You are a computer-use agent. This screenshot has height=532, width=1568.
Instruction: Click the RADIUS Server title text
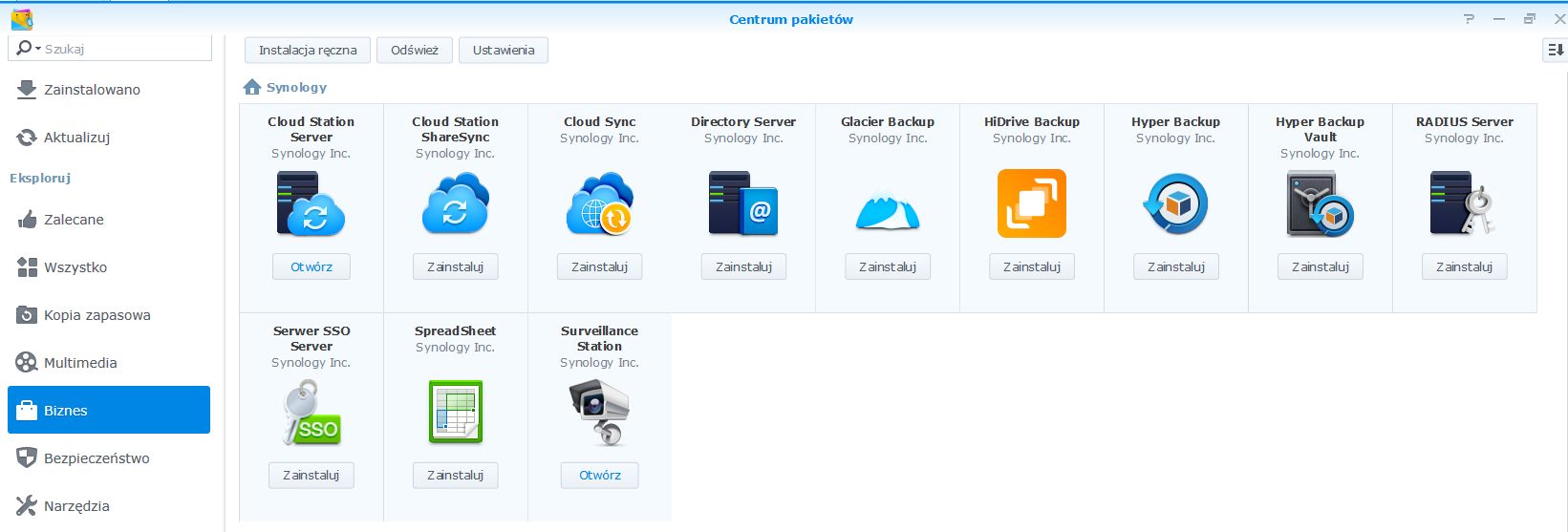[1465, 121]
